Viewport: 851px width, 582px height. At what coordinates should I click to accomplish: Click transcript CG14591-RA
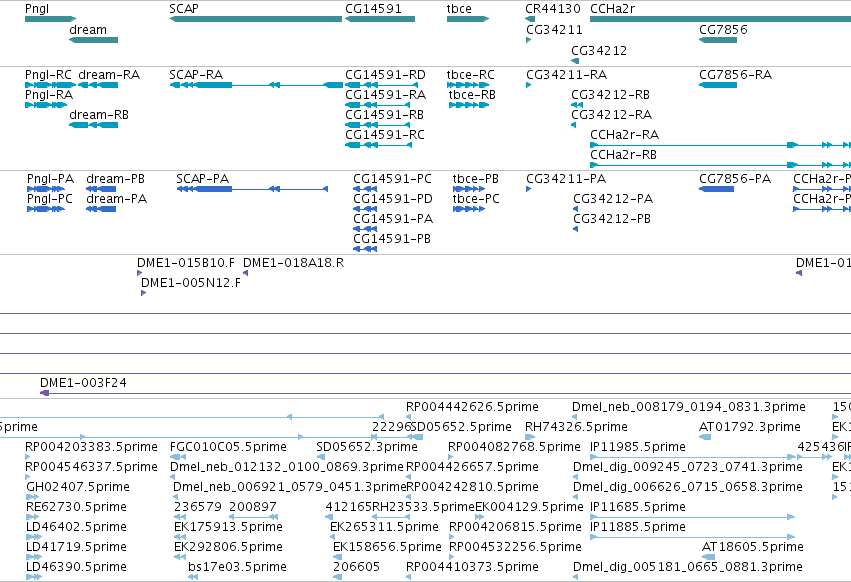[x=385, y=95]
